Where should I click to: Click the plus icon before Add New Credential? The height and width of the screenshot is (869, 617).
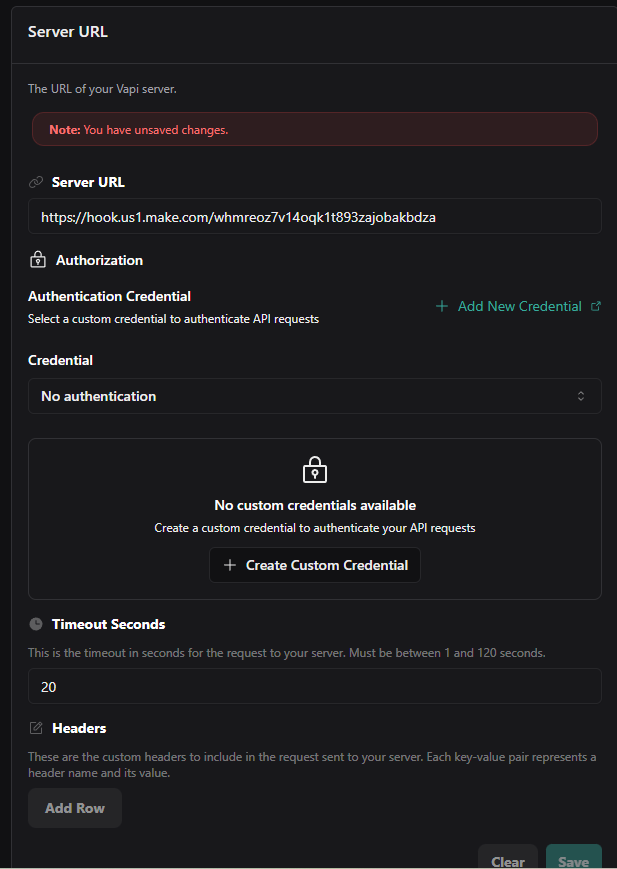click(x=442, y=306)
